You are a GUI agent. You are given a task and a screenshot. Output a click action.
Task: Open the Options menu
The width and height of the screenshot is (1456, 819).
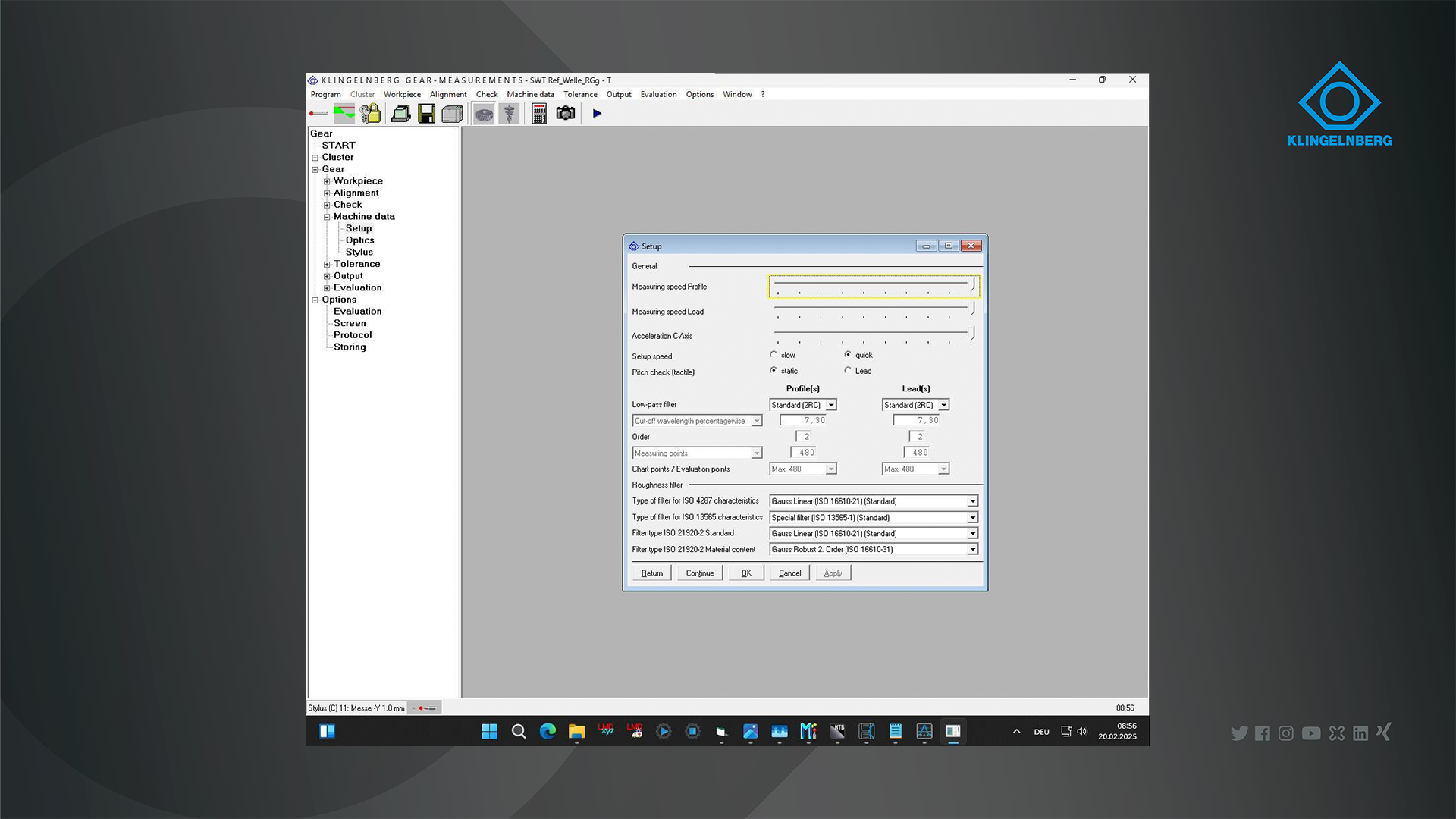pos(700,95)
